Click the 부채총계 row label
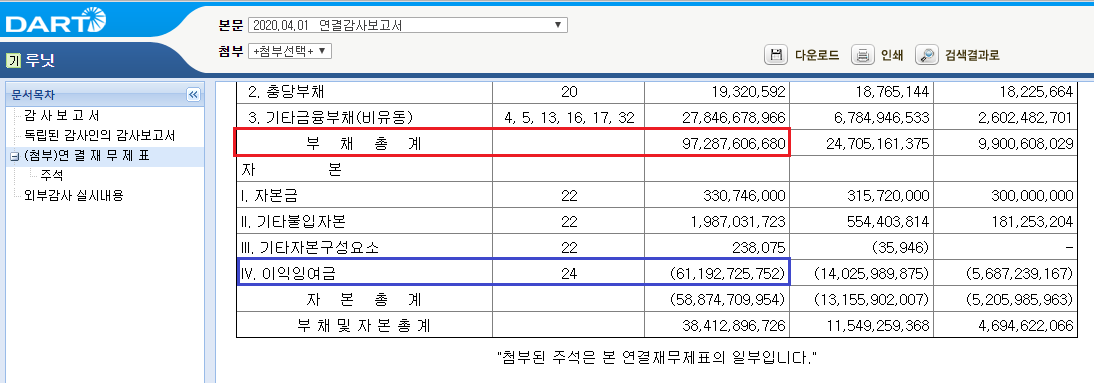 364,144
